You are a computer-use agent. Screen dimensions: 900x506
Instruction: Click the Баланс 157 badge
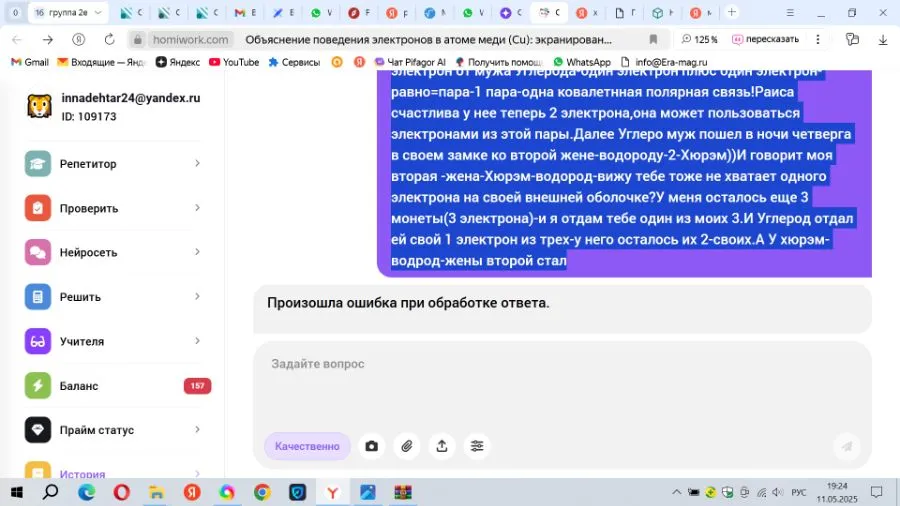[197, 386]
